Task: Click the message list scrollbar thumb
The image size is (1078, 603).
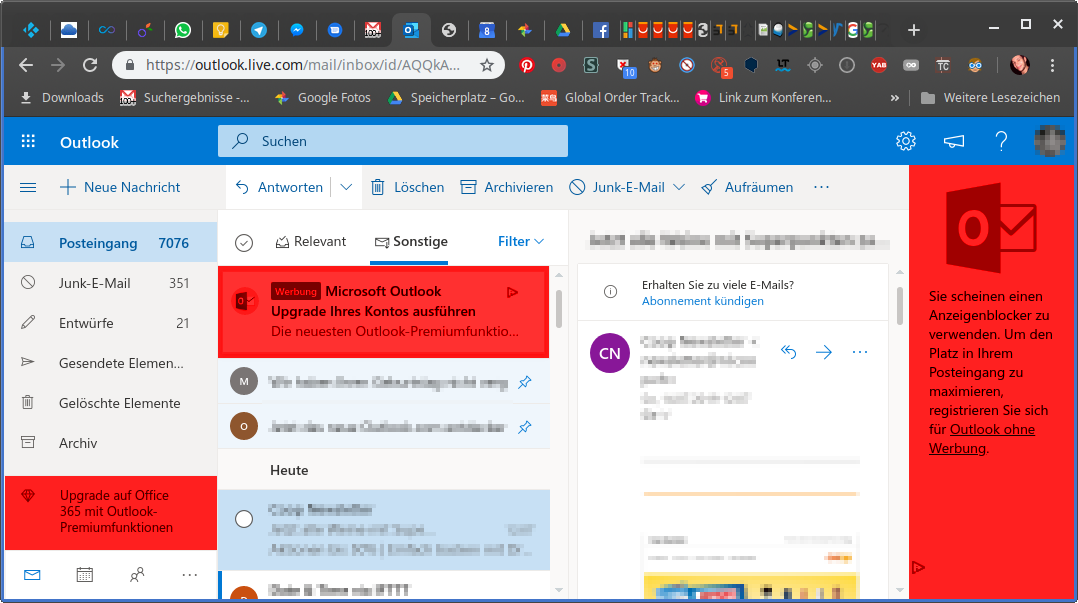Action: click(559, 309)
